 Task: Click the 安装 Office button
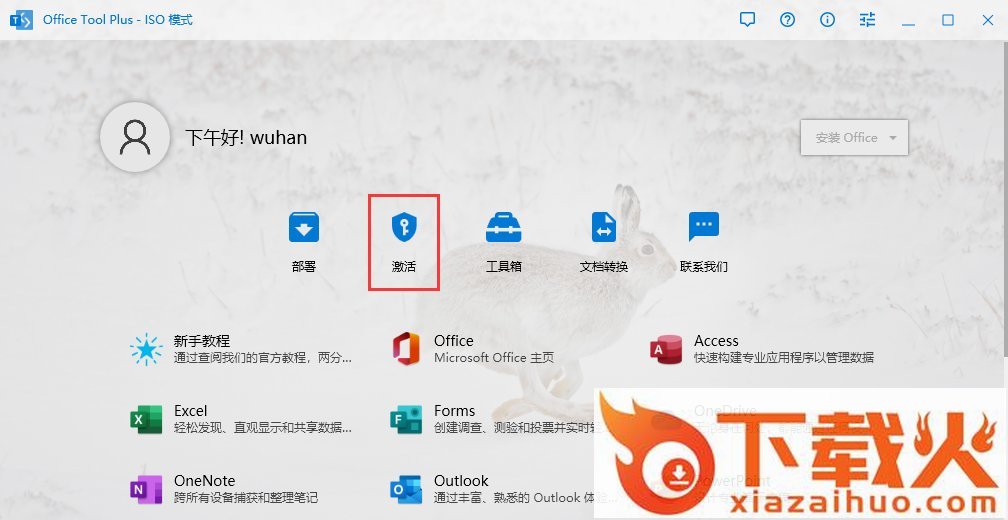click(x=854, y=138)
